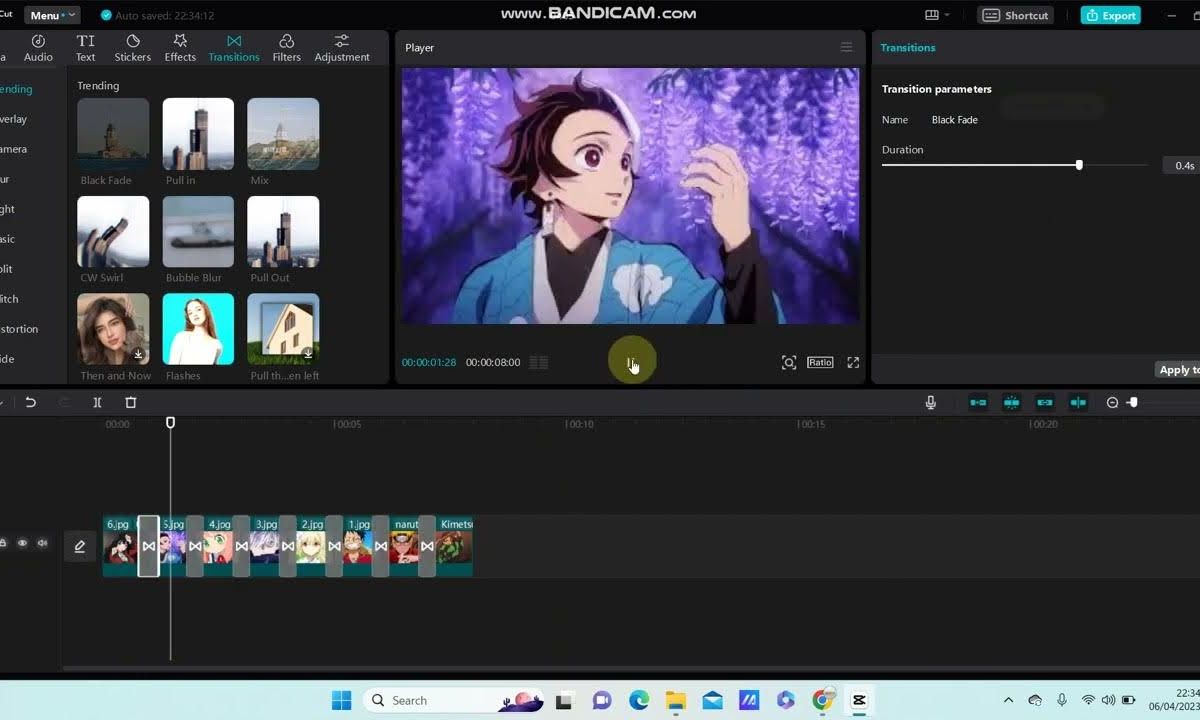
Task: Select the Bubble Blur transition thumbnail
Action: (x=198, y=232)
